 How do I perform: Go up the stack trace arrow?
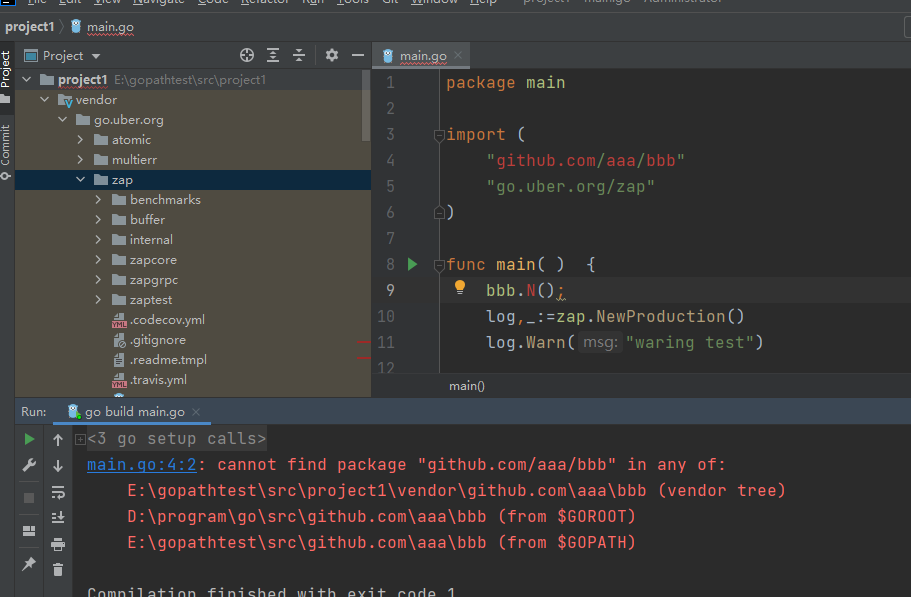tap(58, 440)
